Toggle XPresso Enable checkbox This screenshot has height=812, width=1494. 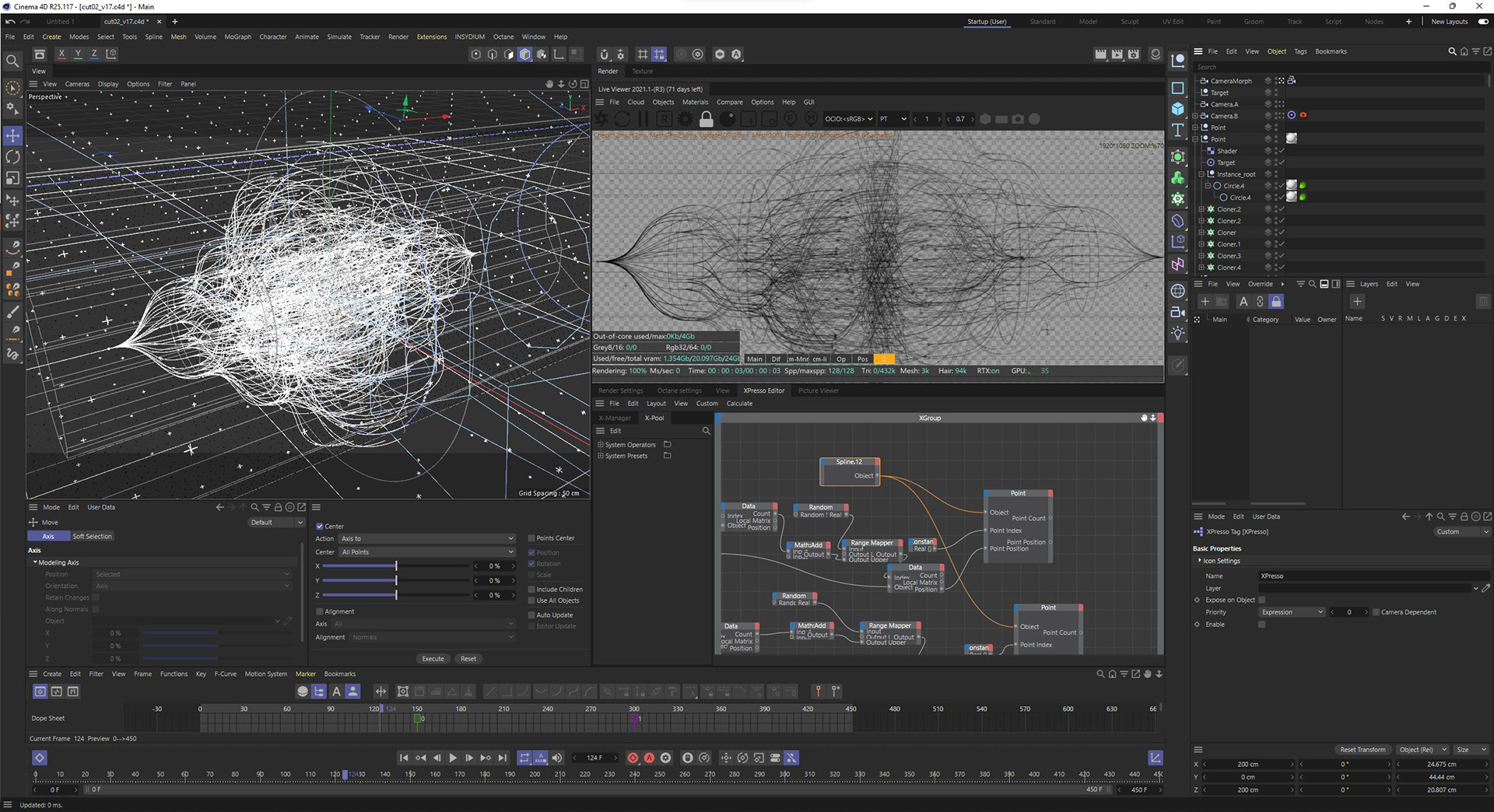[x=1261, y=625]
